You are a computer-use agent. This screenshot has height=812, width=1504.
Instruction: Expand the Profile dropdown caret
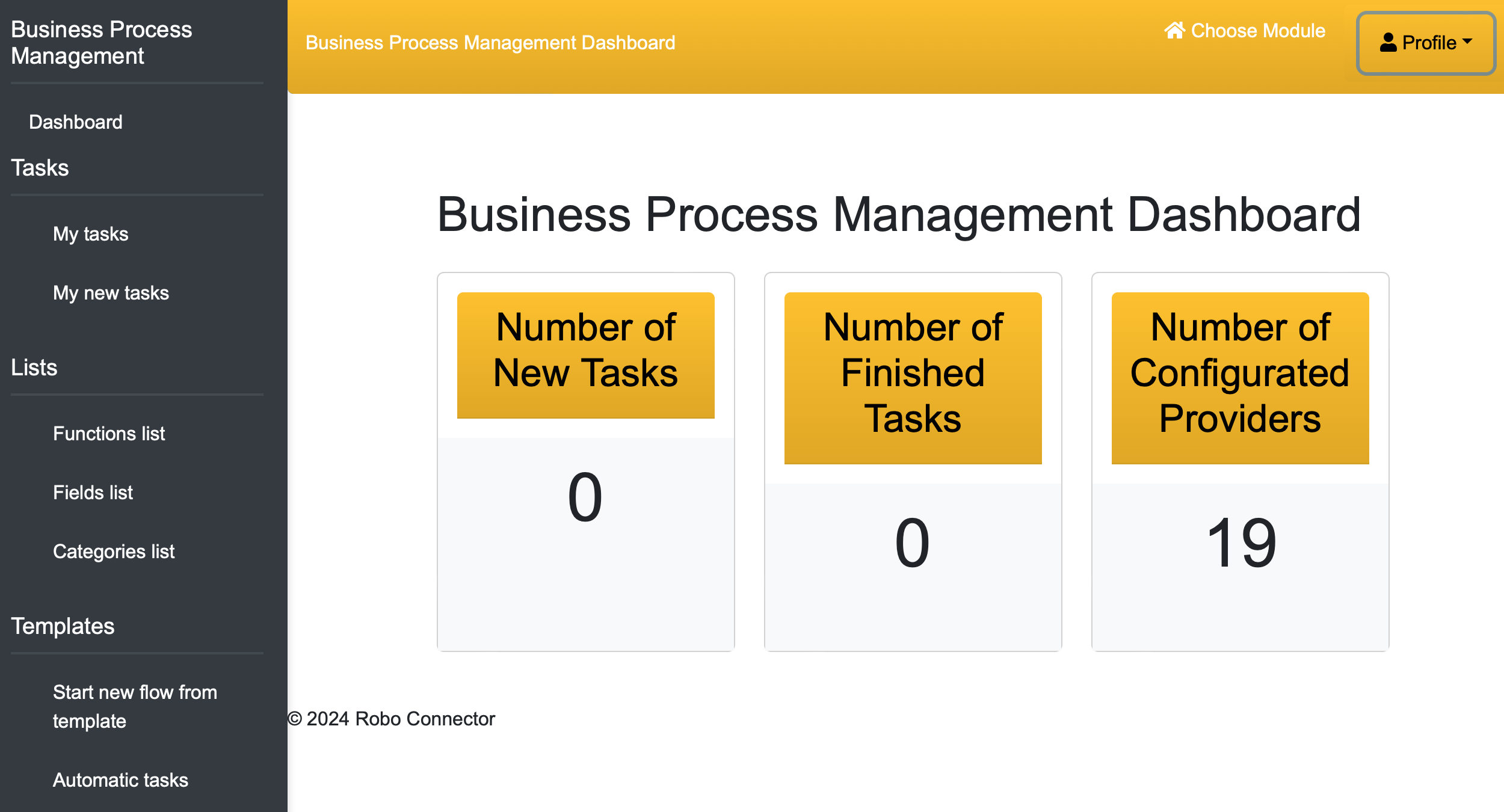pyautogui.click(x=1468, y=42)
